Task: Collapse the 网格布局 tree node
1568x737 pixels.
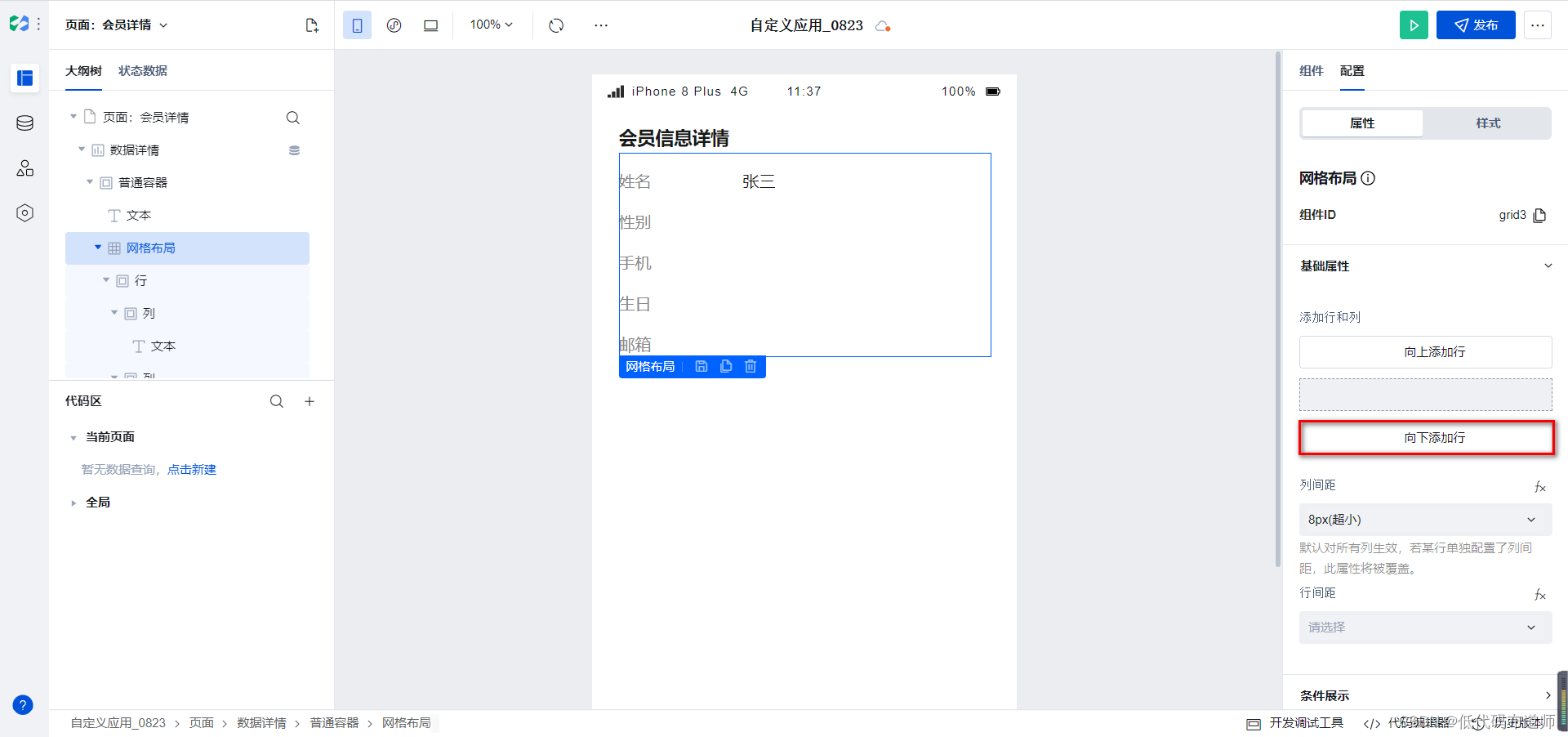Action: point(98,248)
